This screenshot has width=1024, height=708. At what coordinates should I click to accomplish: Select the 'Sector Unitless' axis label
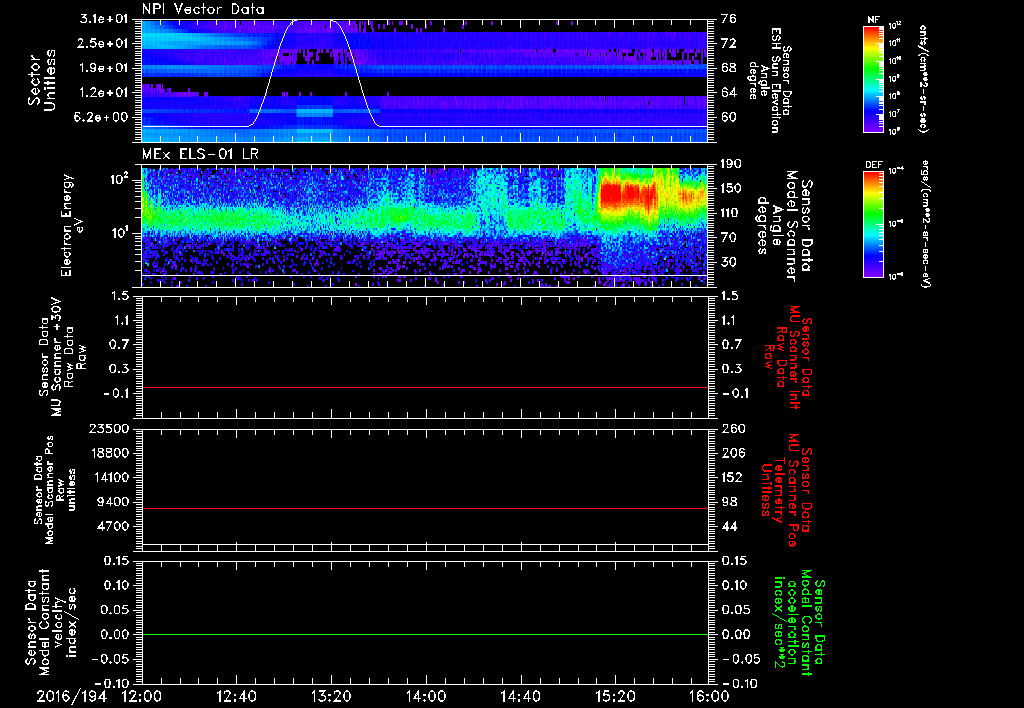tap(42, 80)
